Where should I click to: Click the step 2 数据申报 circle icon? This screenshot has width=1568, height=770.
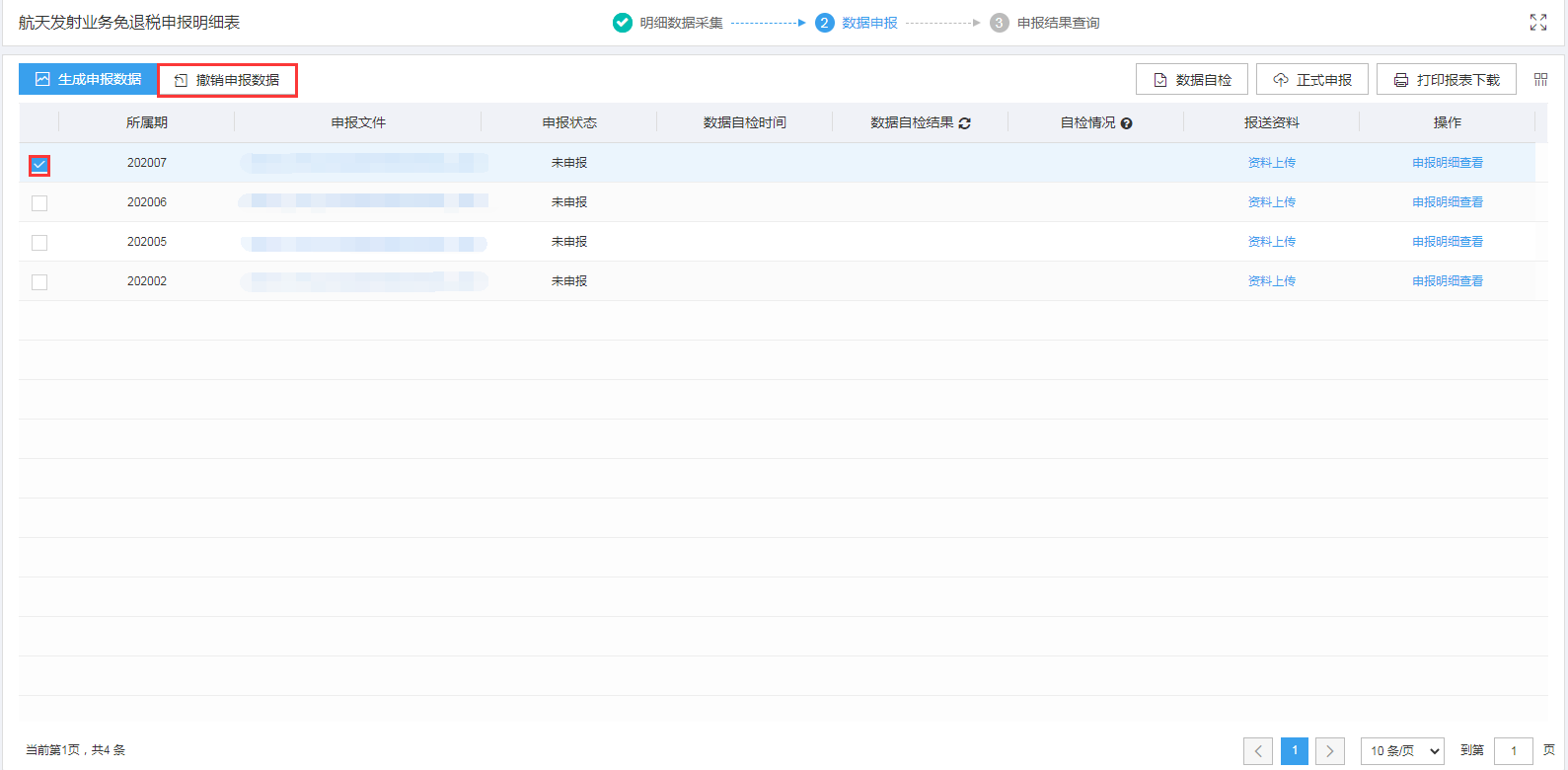pos(825,23)
